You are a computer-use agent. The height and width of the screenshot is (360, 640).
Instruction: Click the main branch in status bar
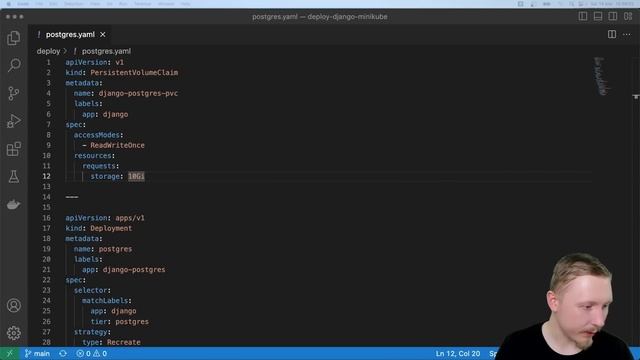(37, 353)
